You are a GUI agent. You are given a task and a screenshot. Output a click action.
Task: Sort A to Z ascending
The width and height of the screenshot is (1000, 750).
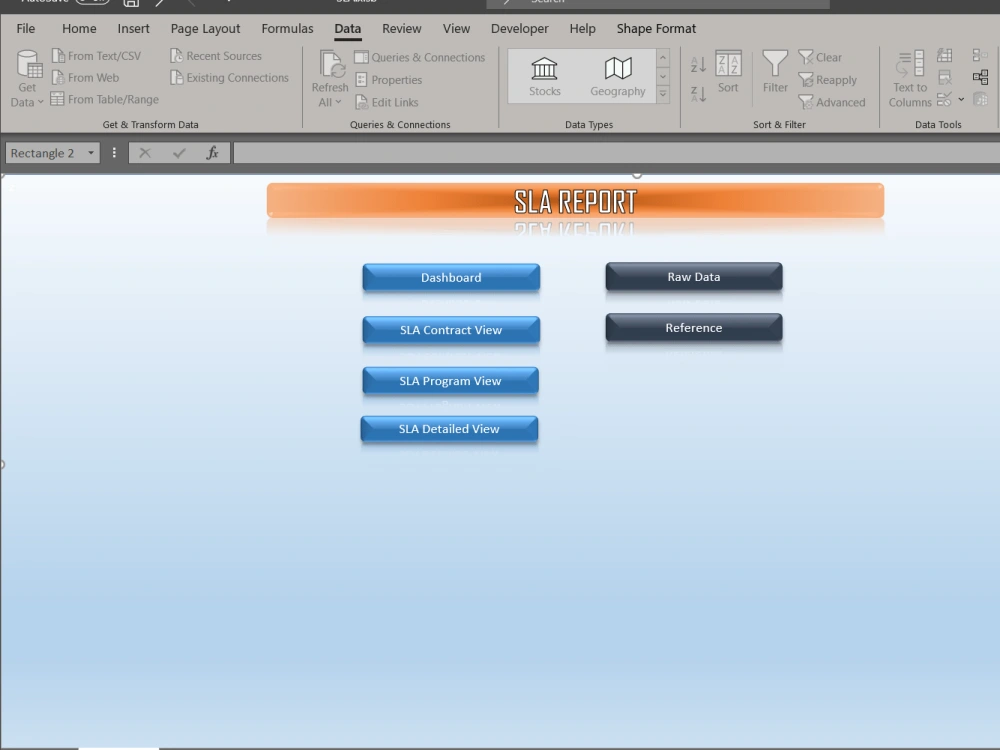(697, 63)
